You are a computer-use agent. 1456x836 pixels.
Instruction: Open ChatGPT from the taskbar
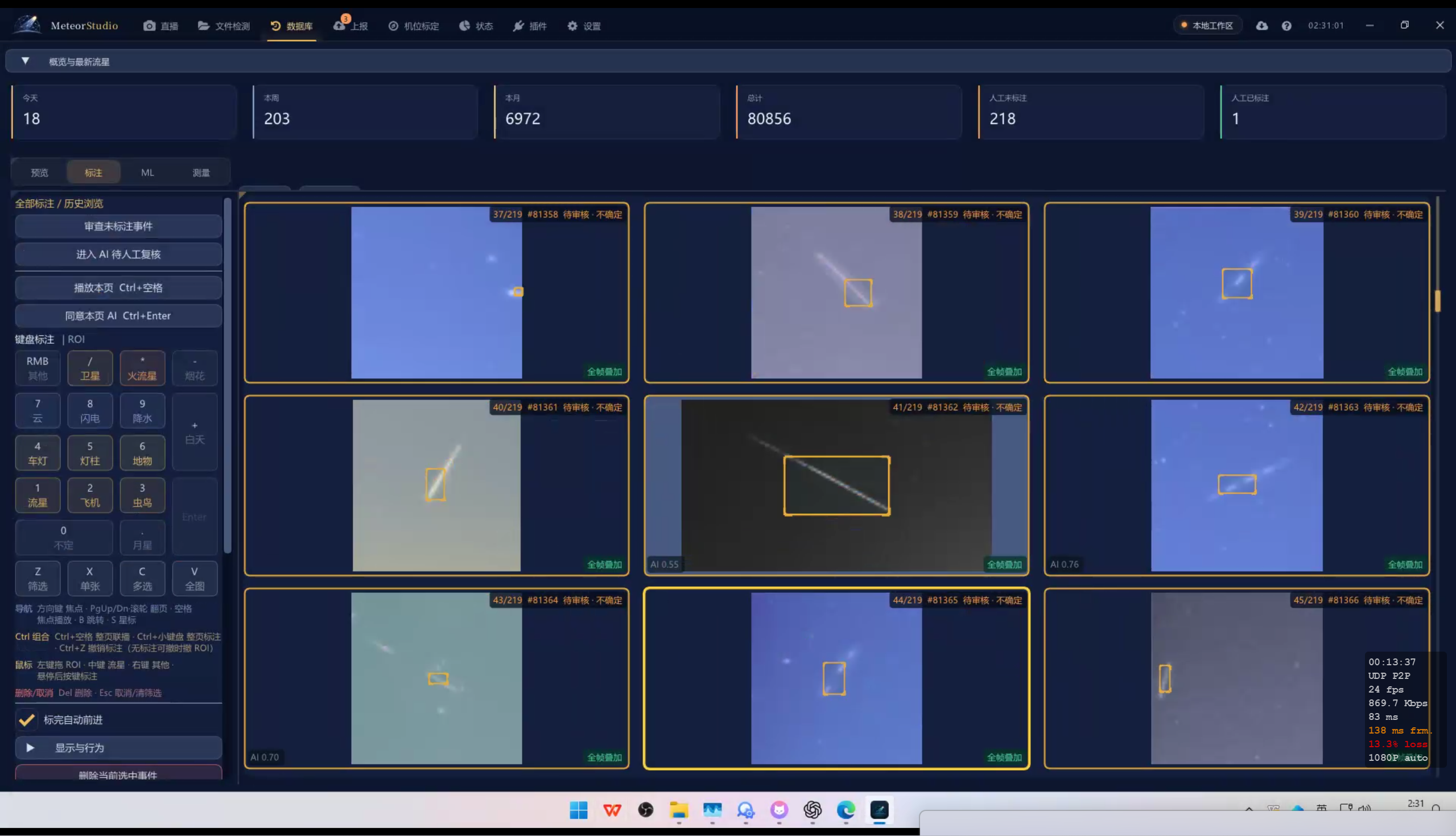point(812,810)
